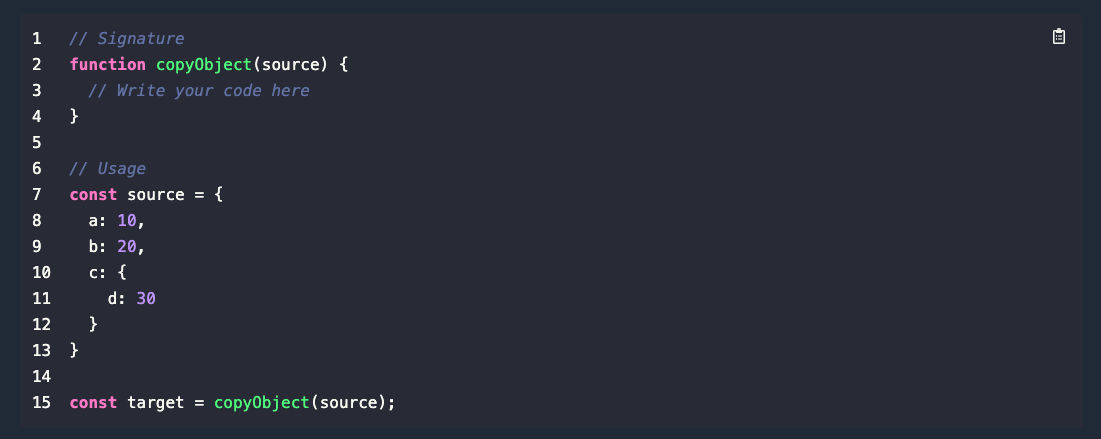The width and height of the screenshot is (1101, 439).
Task: Click 'copyObject' in the function declaration
Action: [x=204, y=65]
